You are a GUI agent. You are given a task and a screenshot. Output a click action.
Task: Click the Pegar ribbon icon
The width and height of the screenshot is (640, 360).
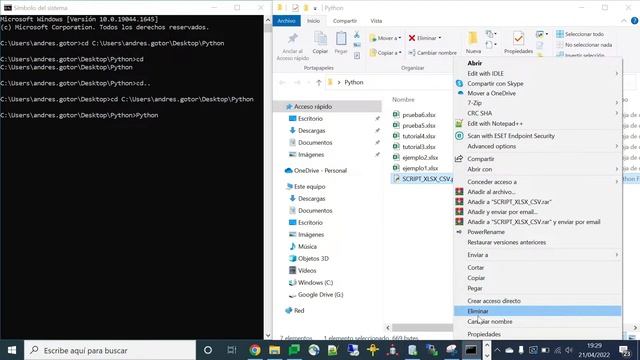pyautogui.click(x=341, y=43)
